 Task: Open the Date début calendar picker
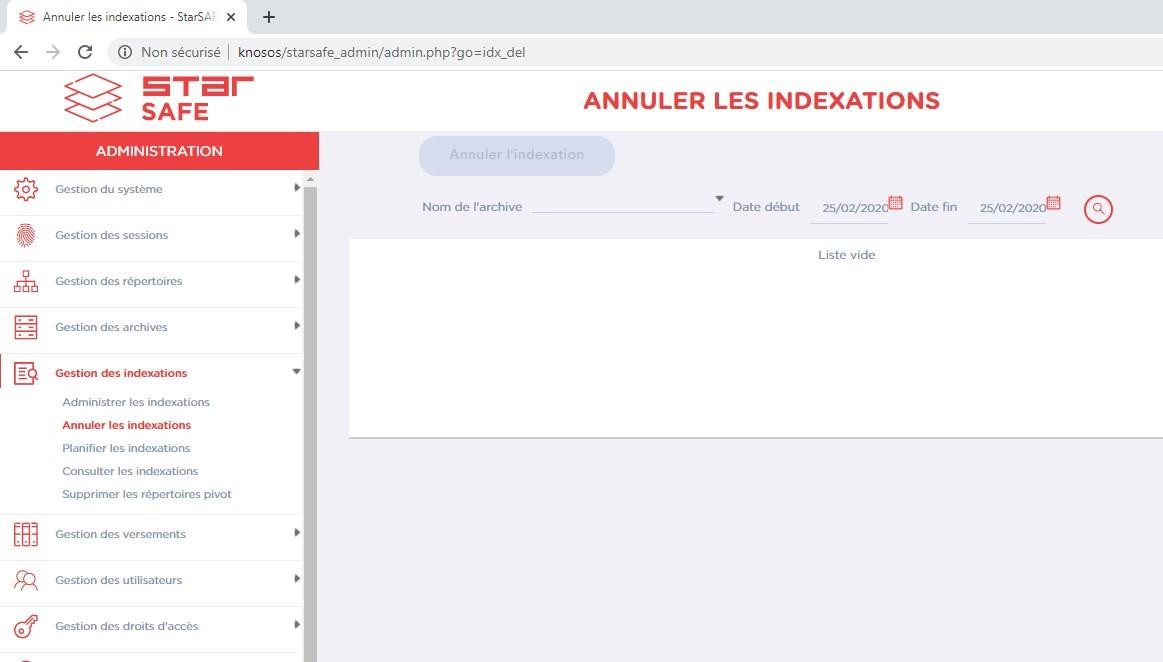point(895,203)
